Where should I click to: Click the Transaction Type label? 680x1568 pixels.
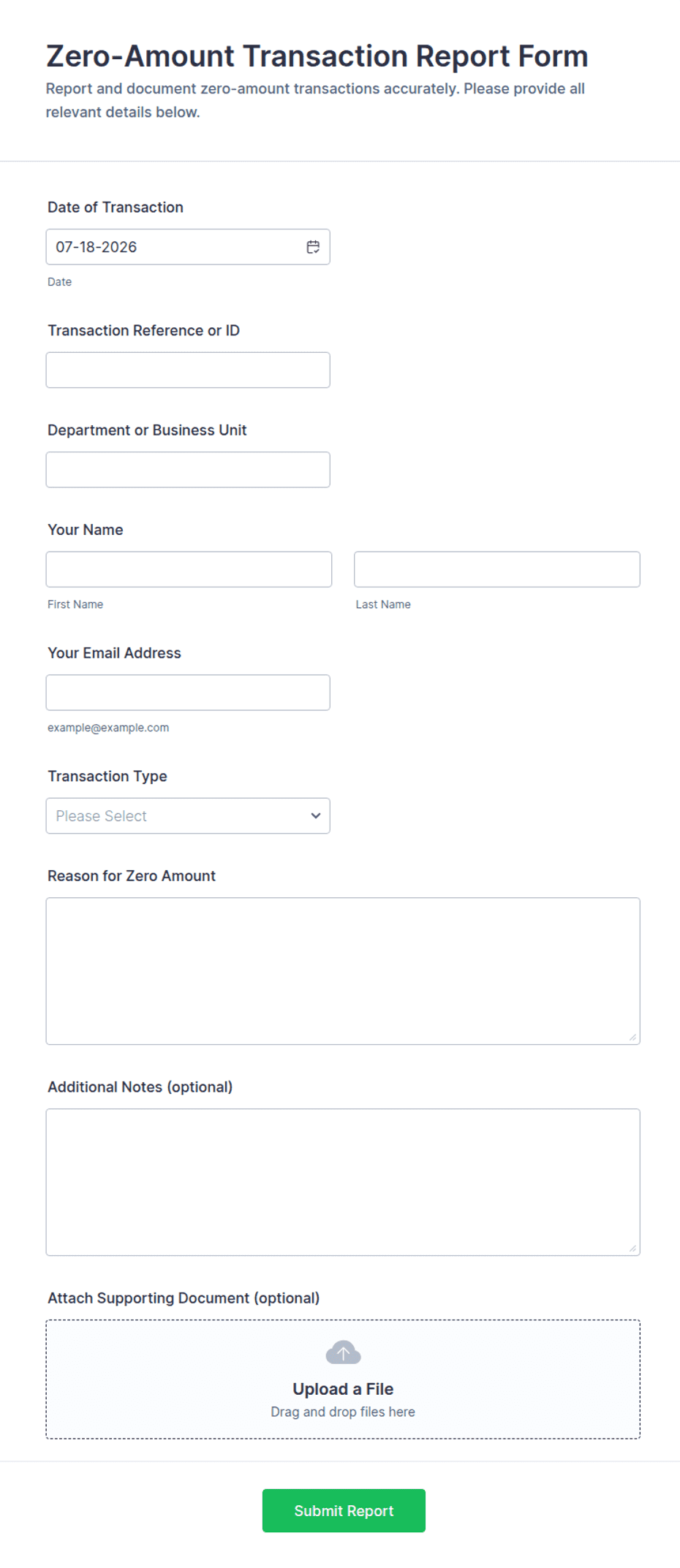coord(107,776)
